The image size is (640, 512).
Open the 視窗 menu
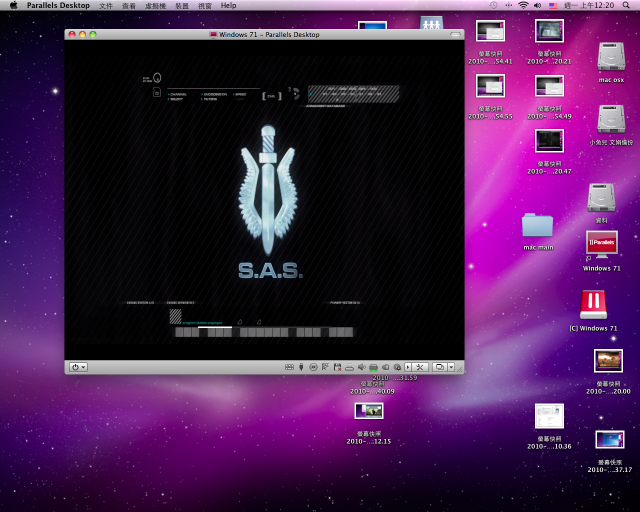tap(205, 6)
